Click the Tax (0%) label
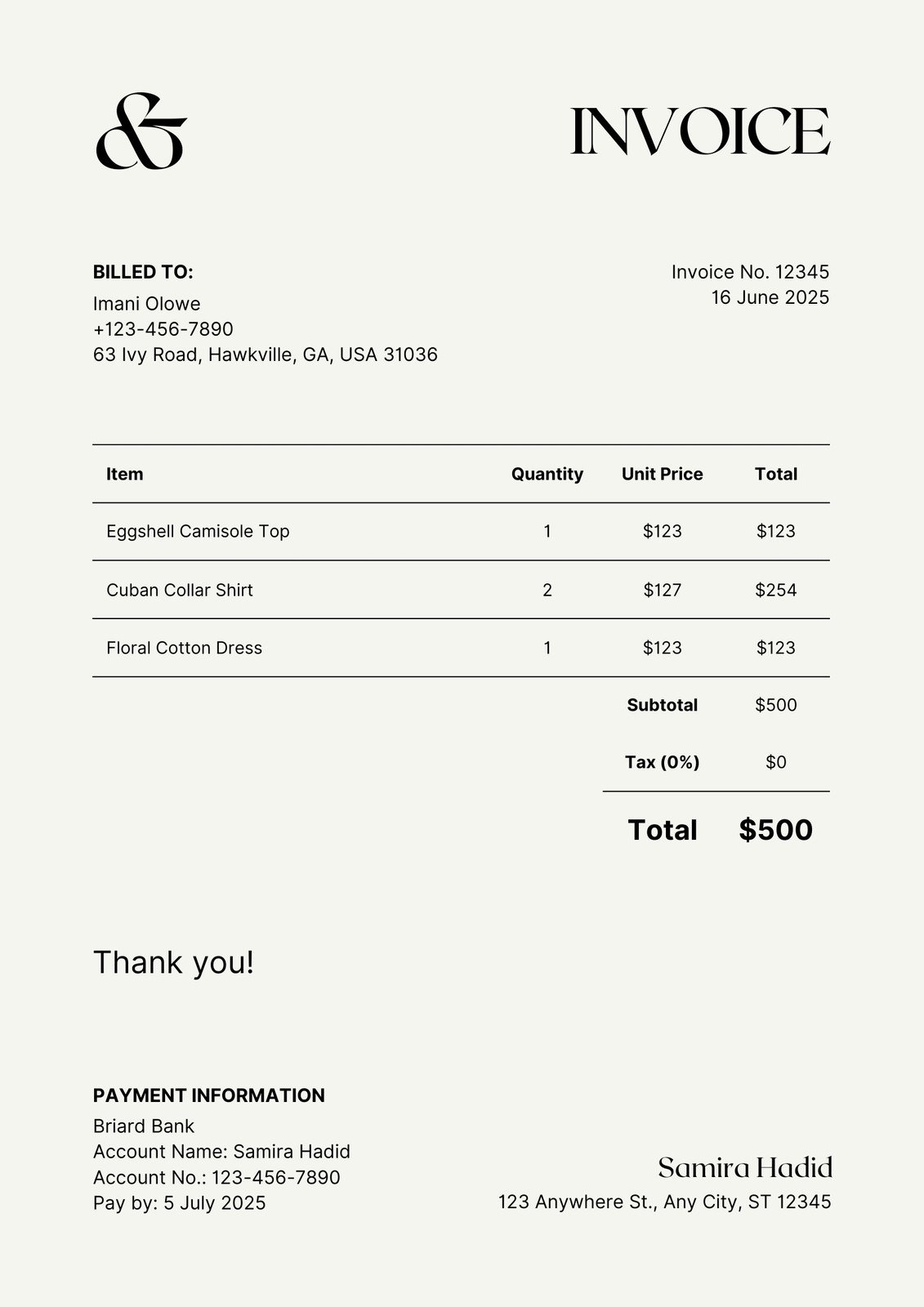This screenshot has width=924, height=1307. tap(662, 762)
